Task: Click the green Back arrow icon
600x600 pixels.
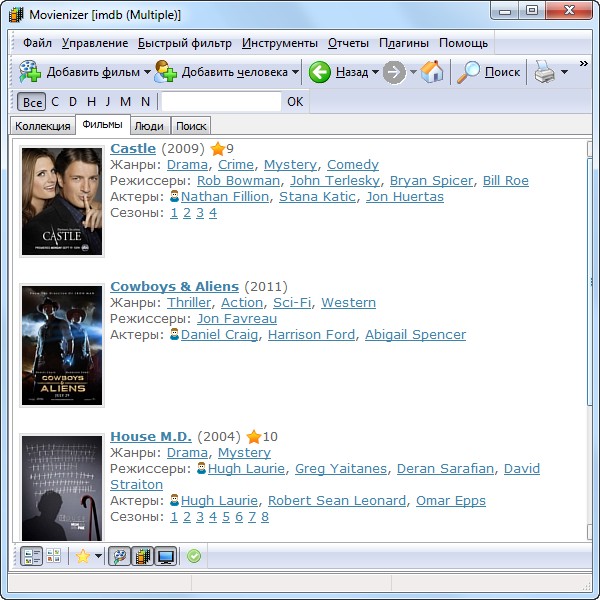Action: click(x=320, y=72)
